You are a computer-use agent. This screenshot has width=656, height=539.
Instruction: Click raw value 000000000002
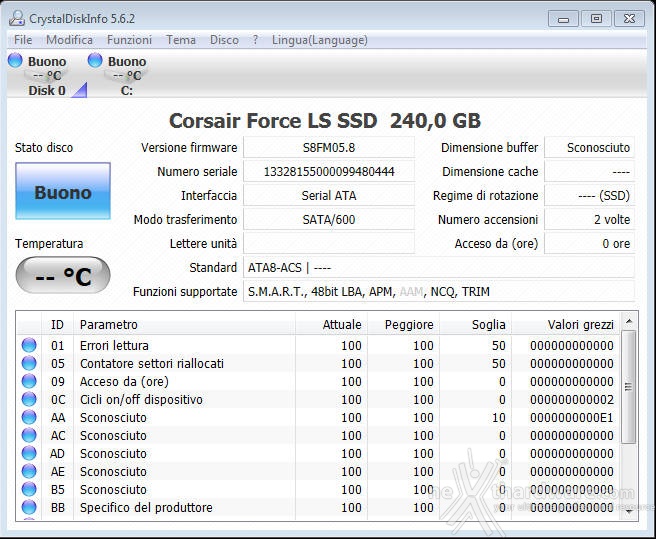572,399
